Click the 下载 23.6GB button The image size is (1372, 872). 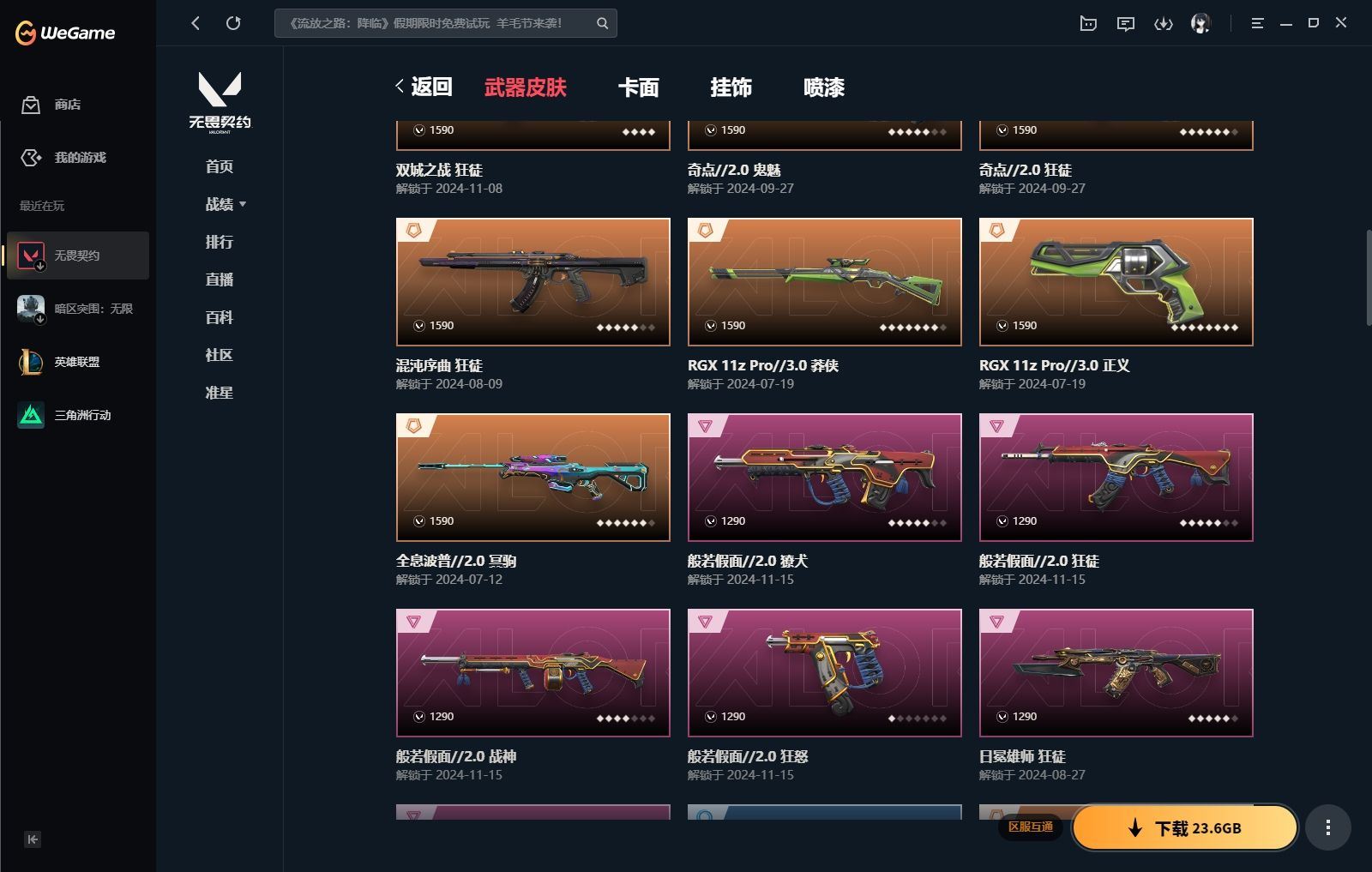coord(1184,827)
